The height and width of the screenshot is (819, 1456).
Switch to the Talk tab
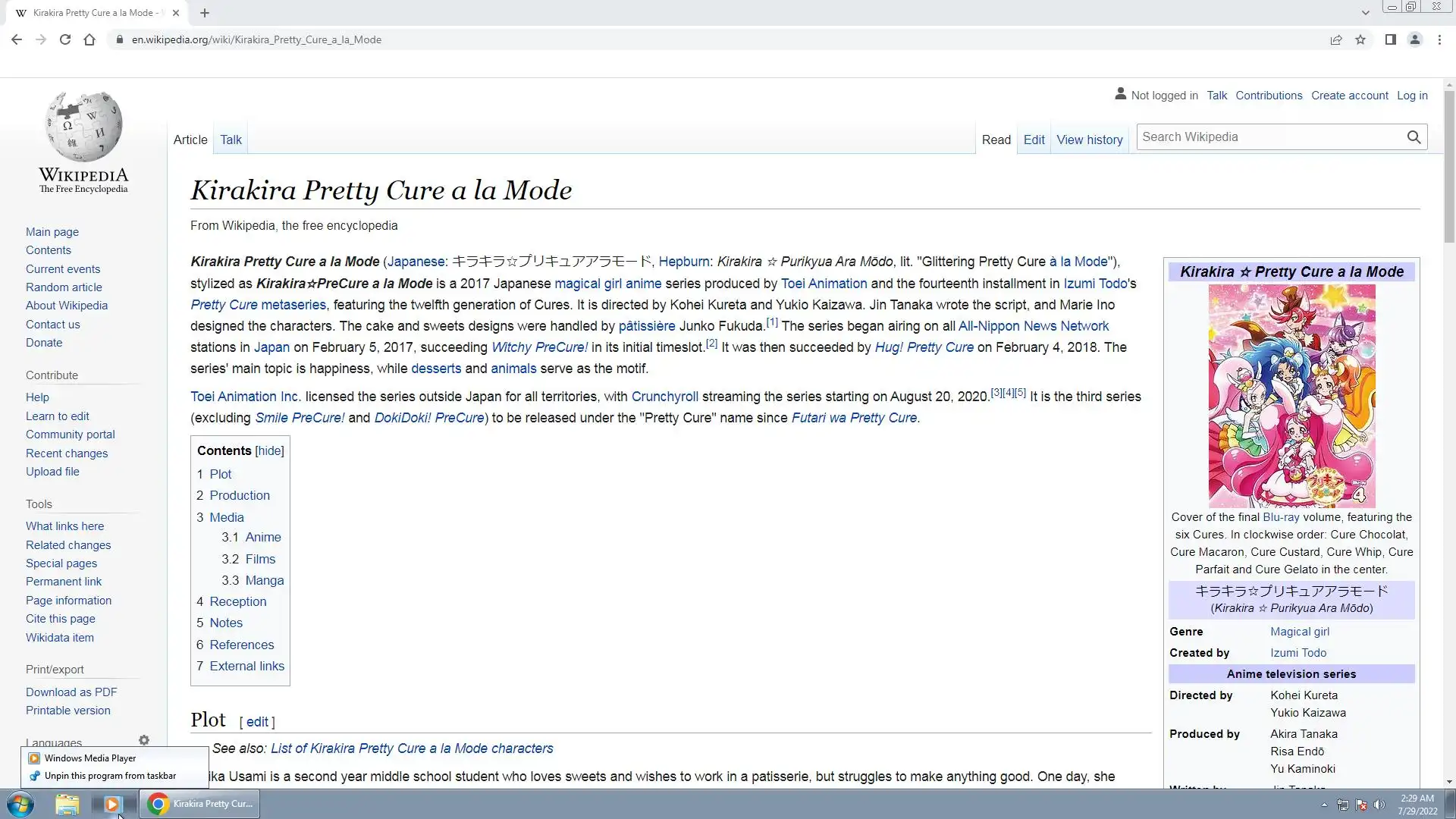click(x=231, y=140)
